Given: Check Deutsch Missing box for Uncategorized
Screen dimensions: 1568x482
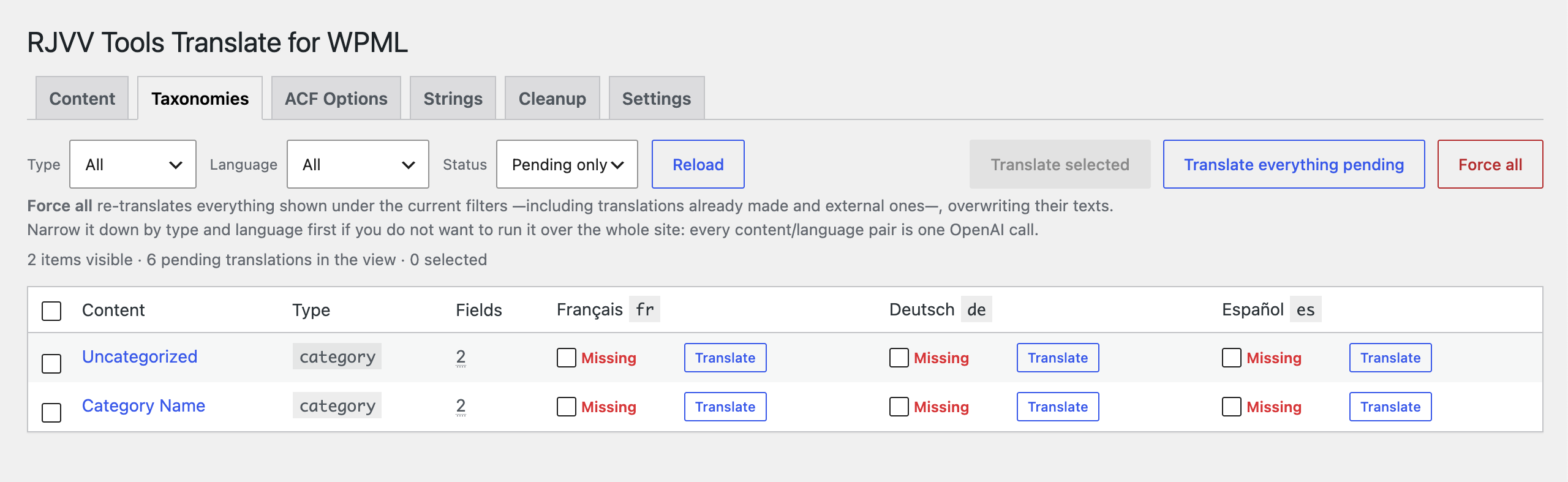Looking at the screenshot, I should [899, 358].
